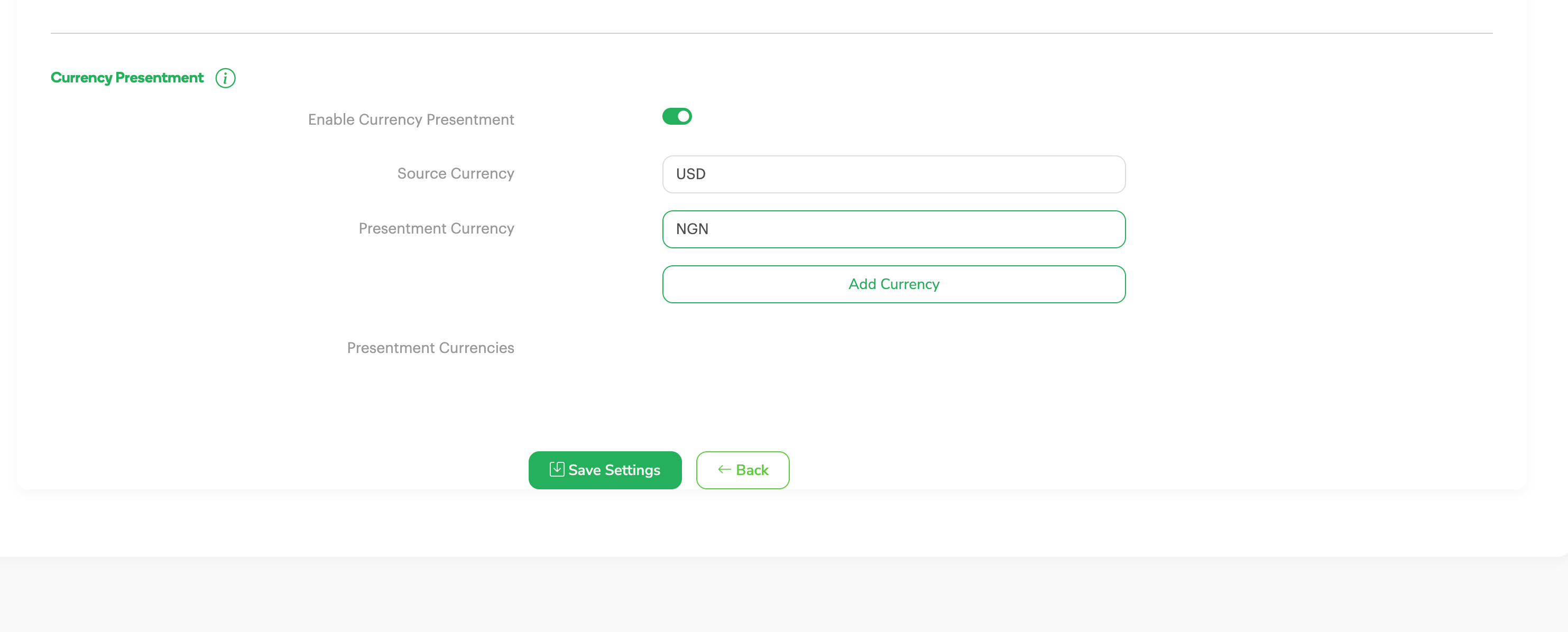Click the NGN text in Presentment Currency
The height and width of the screenshot is (632, 1568).
[x=691, y=229]
